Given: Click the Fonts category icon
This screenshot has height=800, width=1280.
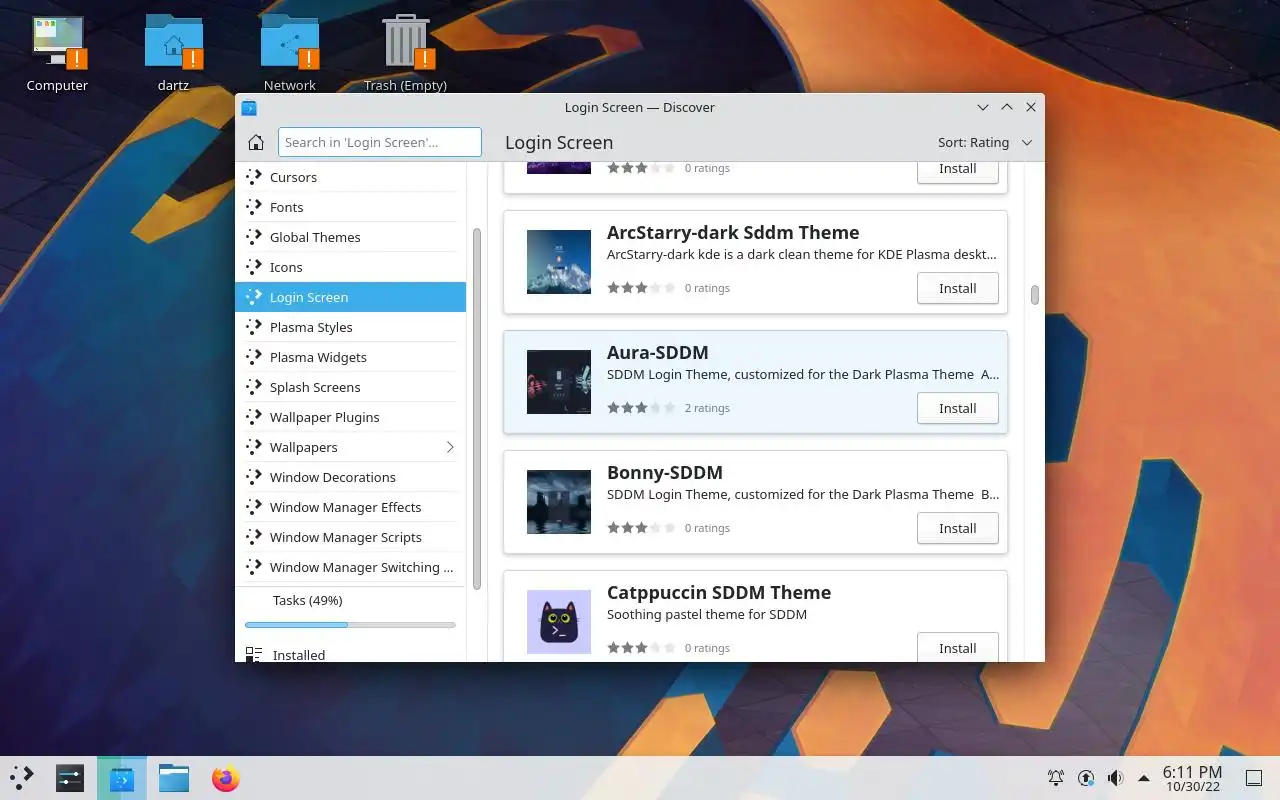Looking at the screenshot, I should click(x=254, y=207).
